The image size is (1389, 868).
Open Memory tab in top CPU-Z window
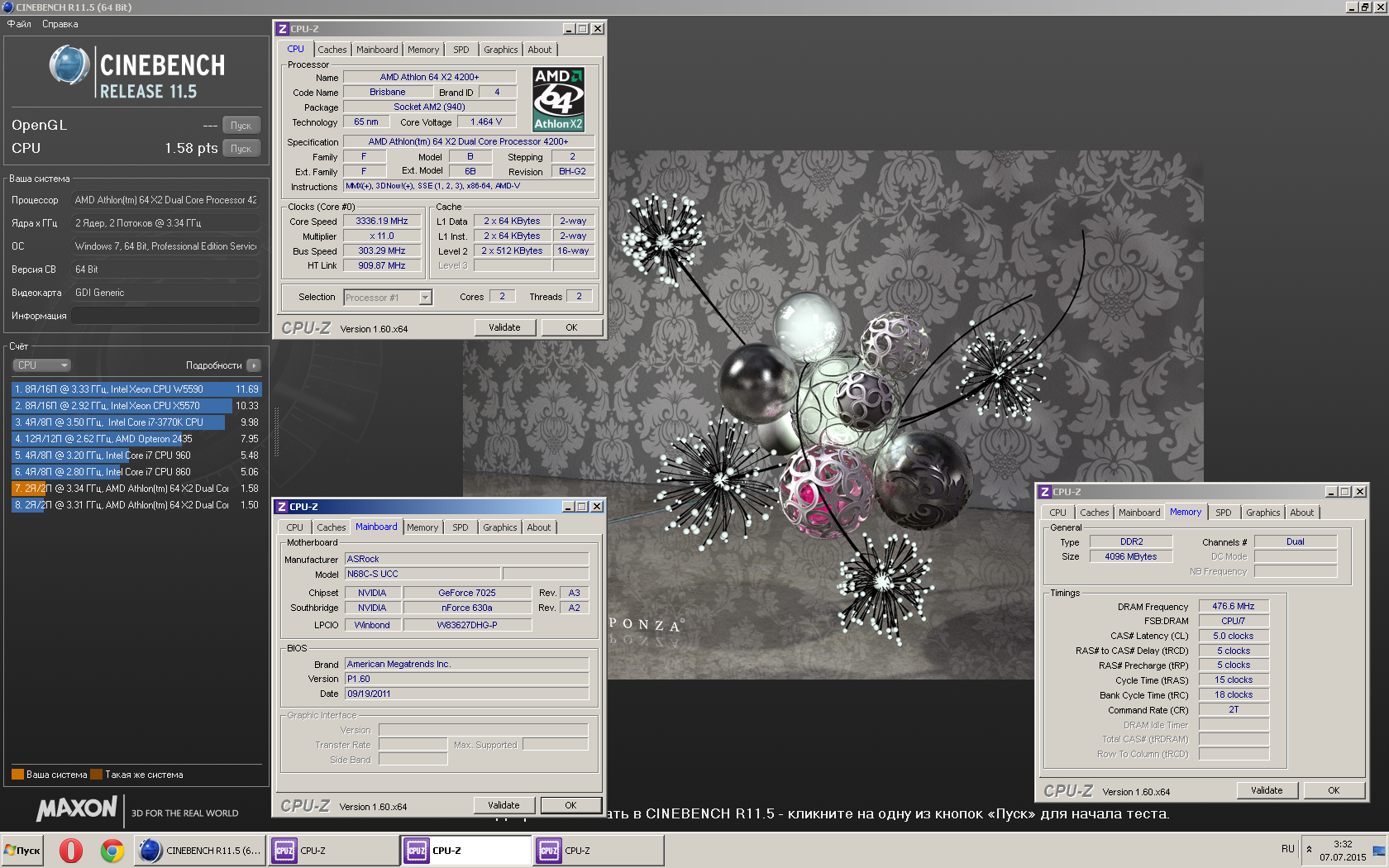click(x=423, y=50)
